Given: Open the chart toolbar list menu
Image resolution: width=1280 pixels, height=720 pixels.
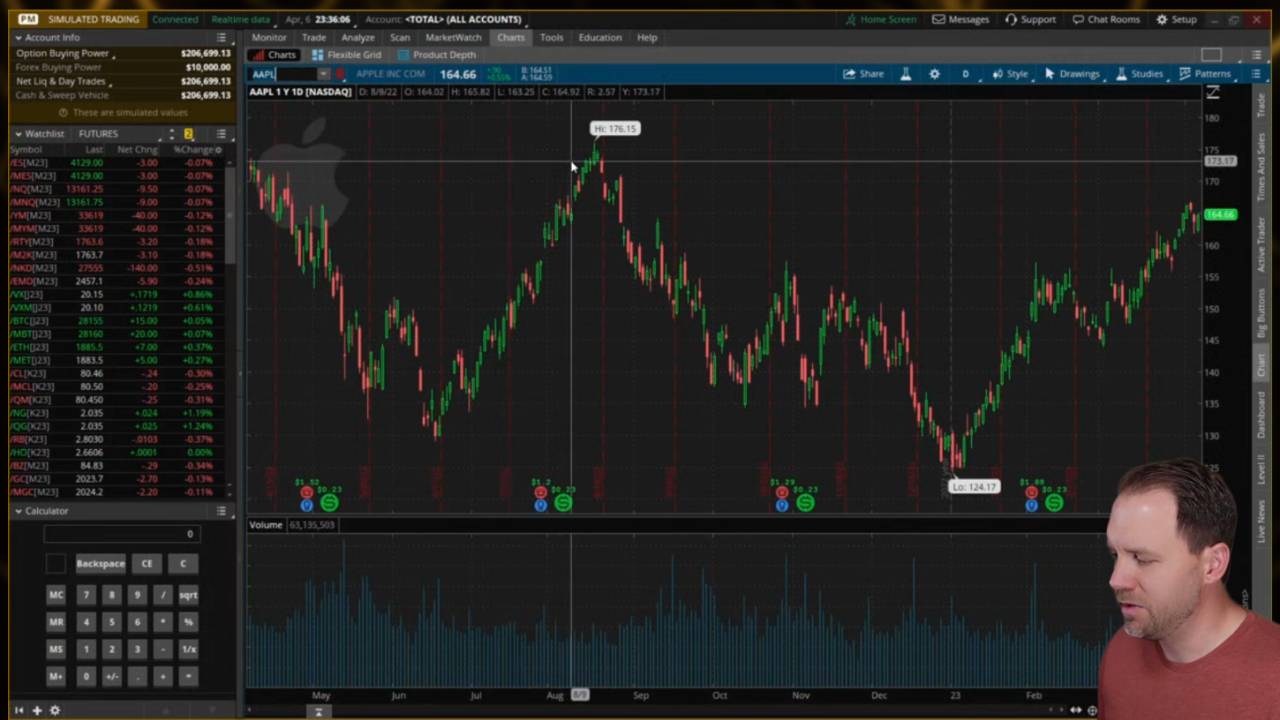Looking at the screenshot, I should 1256,74.
